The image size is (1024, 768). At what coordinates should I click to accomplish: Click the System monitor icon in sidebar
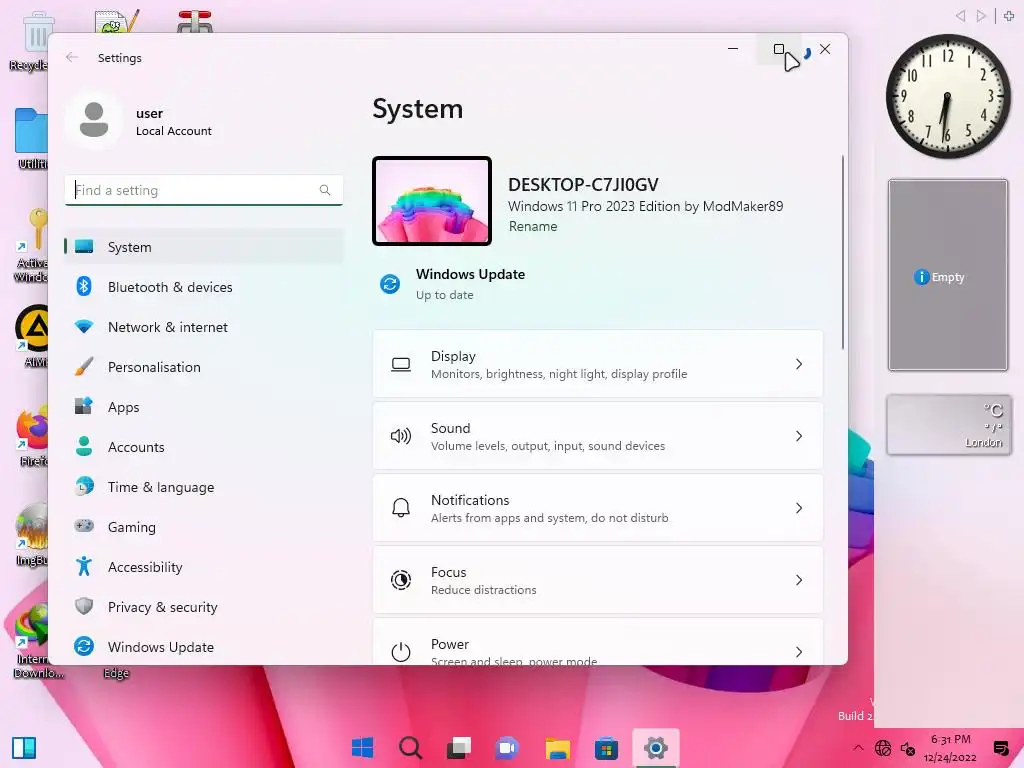84,246
